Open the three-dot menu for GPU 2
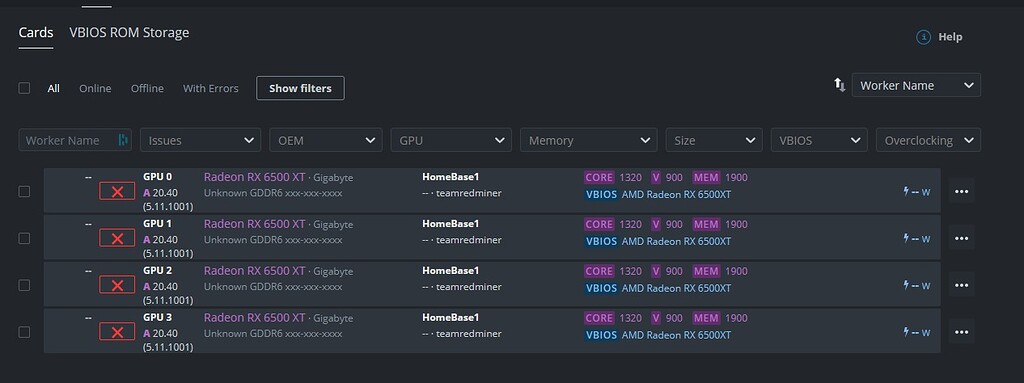Viewport: 1024px width, 383px height. coord(961,286)
